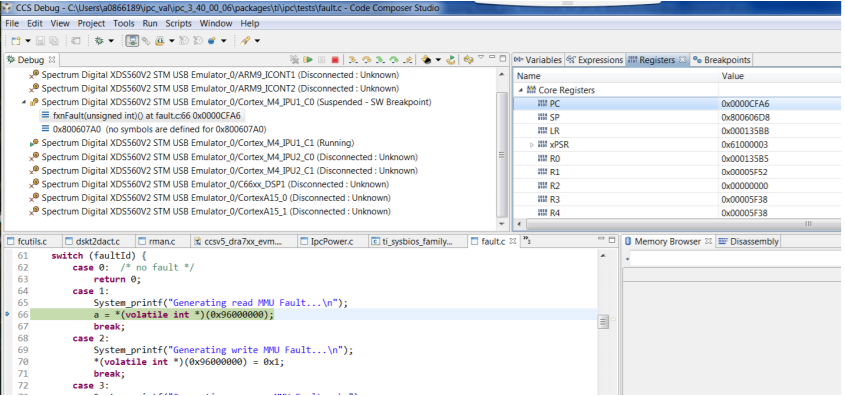Open the Edit menu
845x396 pixels.
(34, 24)
